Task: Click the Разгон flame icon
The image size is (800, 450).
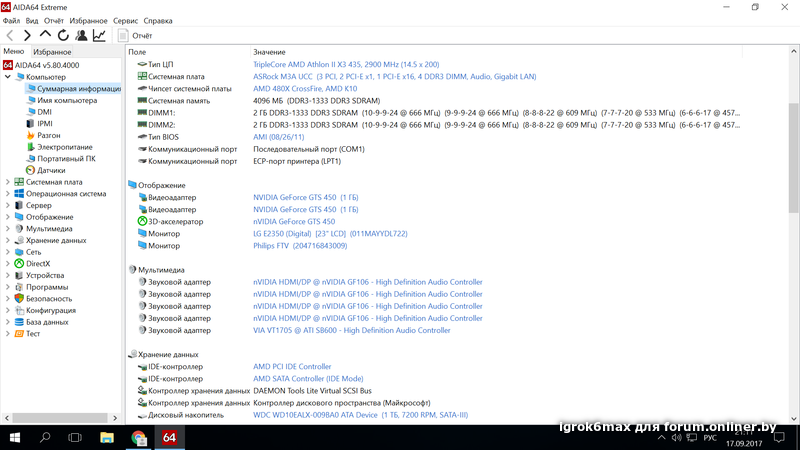Action: (x=30, y=135)
